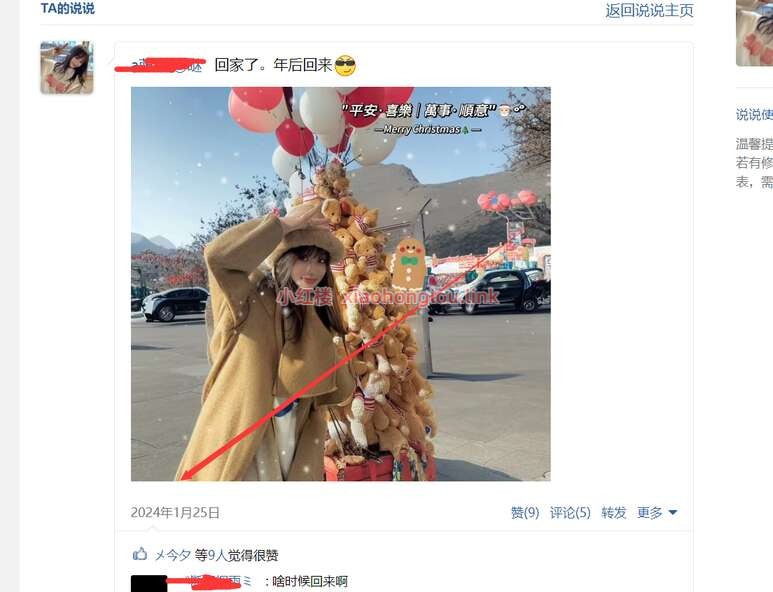The image size is (773, 592).
Task: Expand the 更多 dropdown arrow
Action: tap(672, 513)
